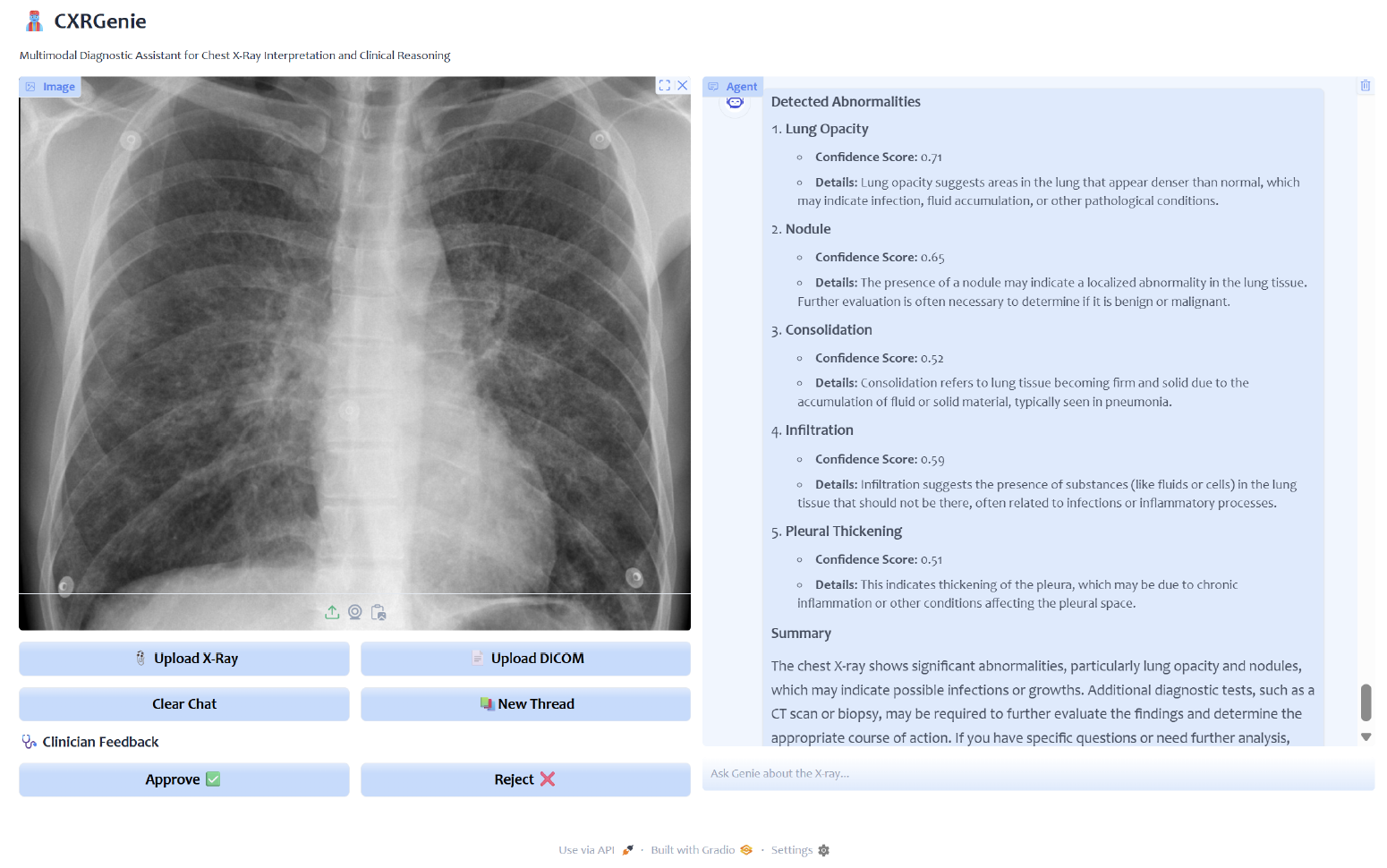Click the chat panel scrollbar thumb
Screen dimensions: 1387x868
click(x=1366, y=702)
